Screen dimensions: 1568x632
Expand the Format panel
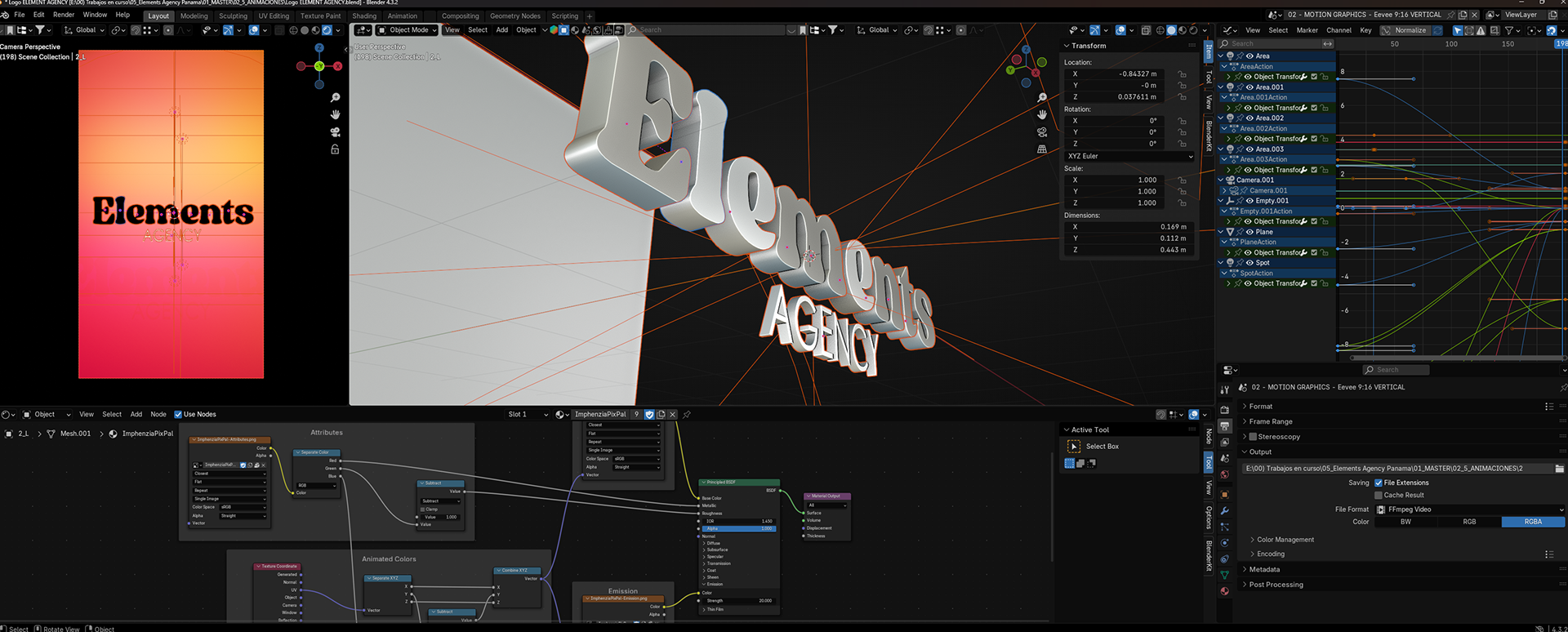[x=1260, y=407]
